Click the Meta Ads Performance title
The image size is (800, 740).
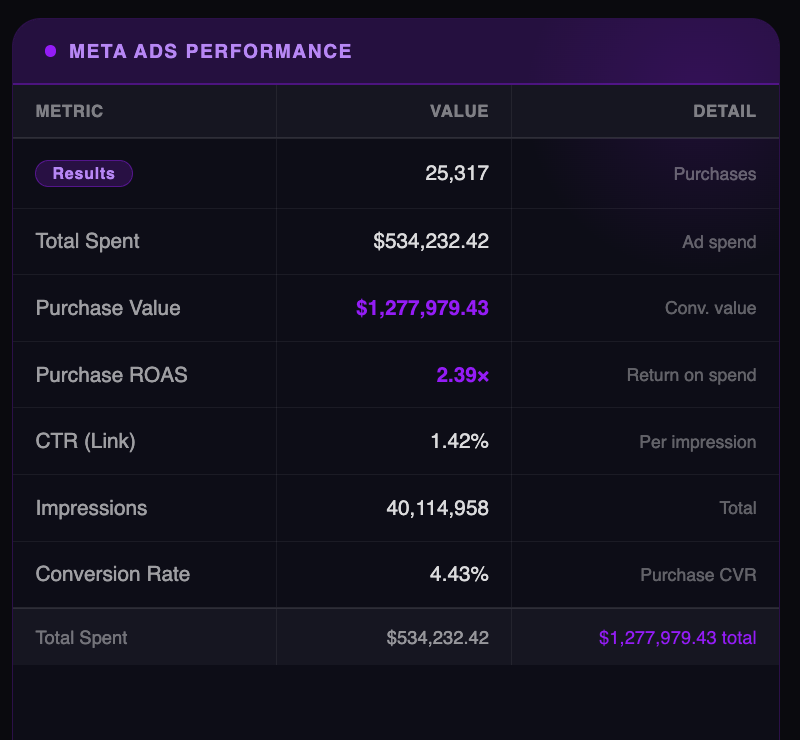pyautogui.click(x=210, y=51)
